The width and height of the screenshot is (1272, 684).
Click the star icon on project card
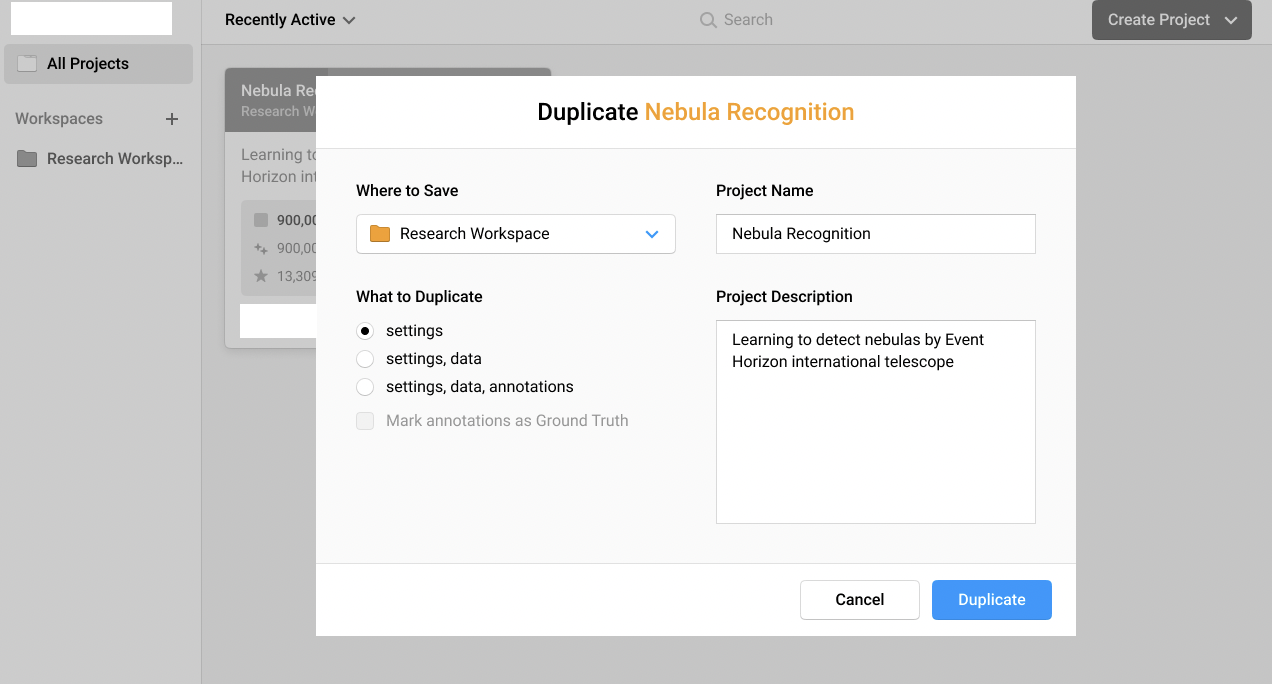[261, 276]
